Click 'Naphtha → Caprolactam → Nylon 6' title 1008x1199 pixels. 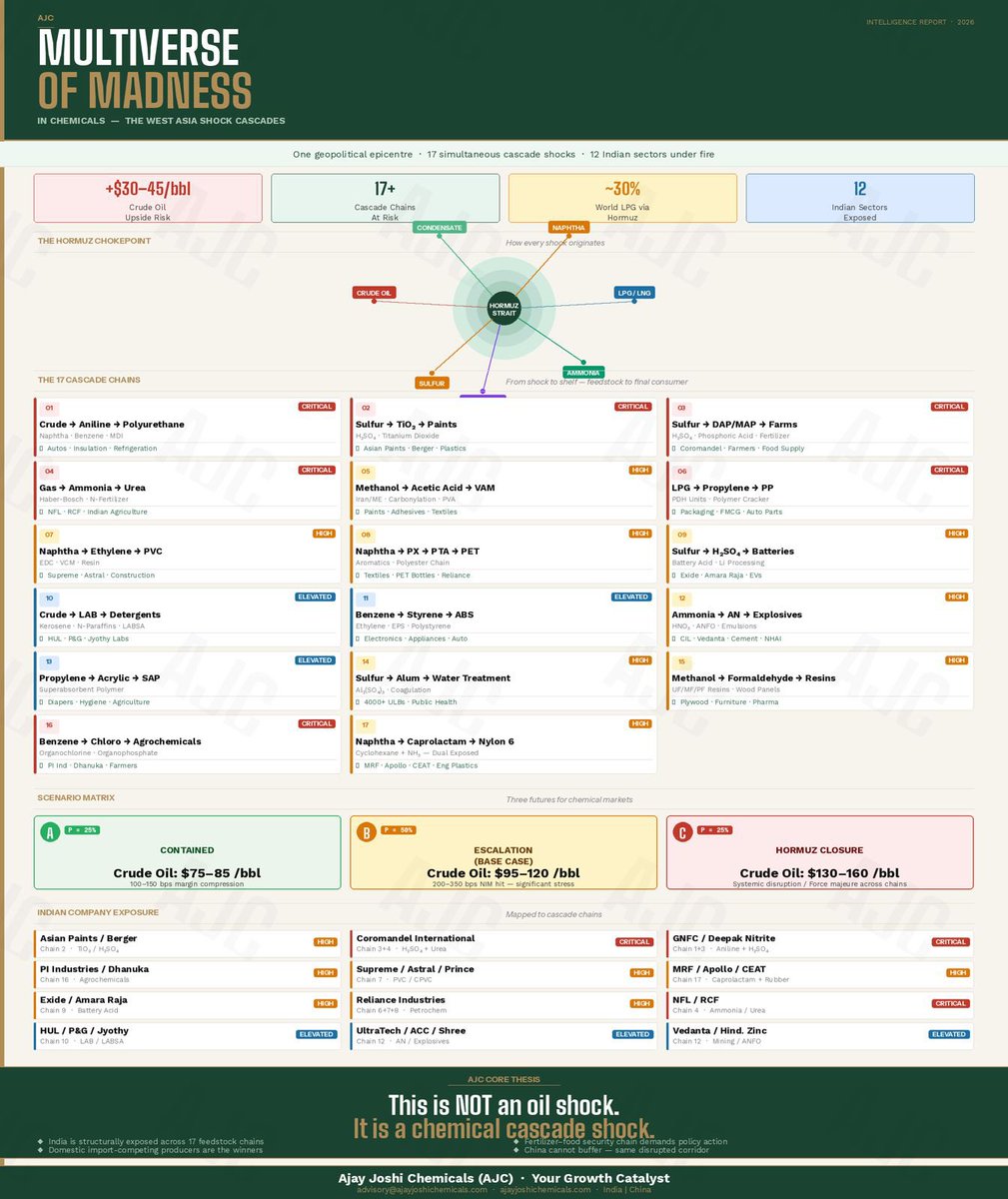click(x=435, y=741)
